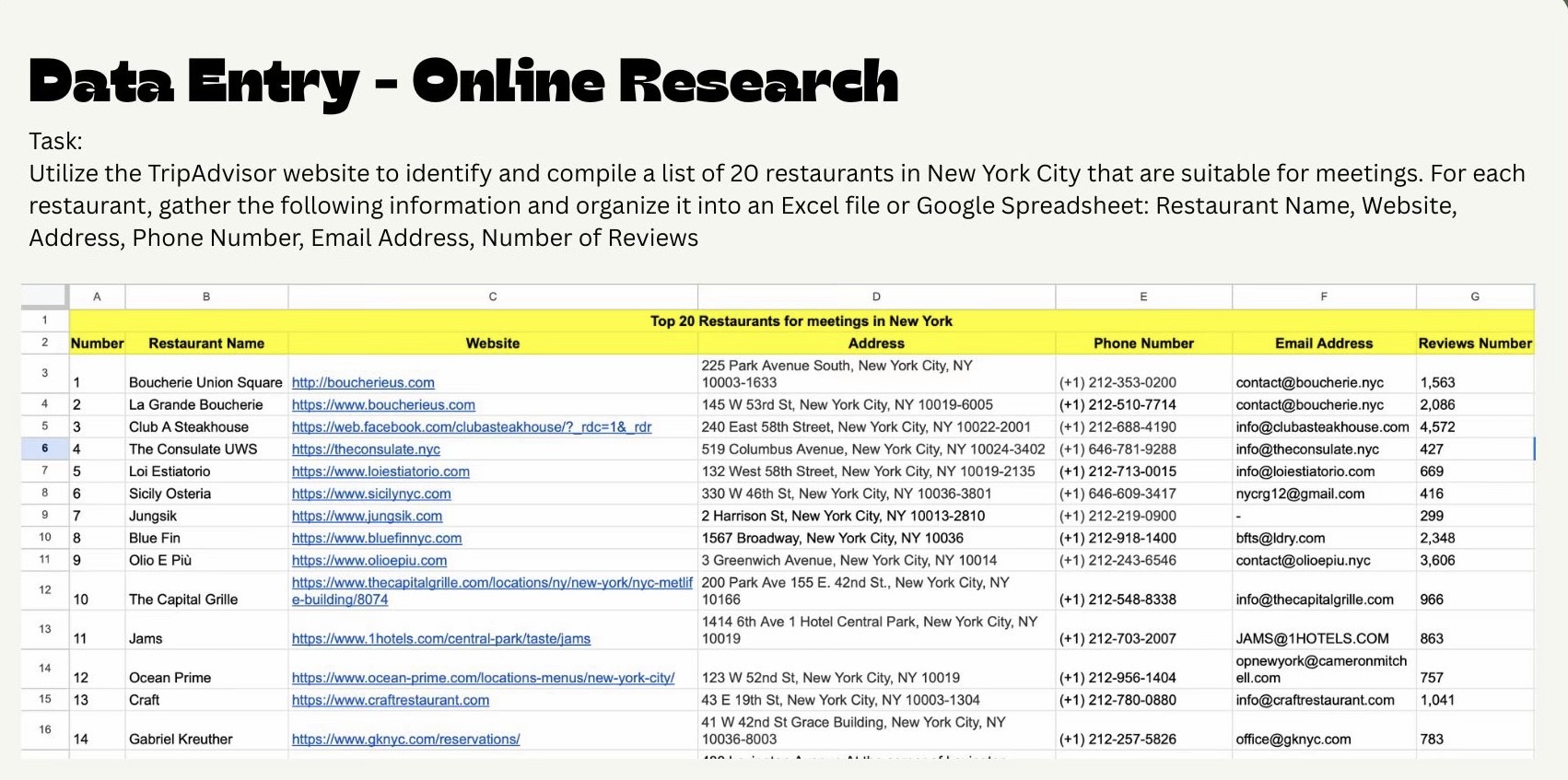Select the Sicily Osteria name cell
The image size is (1568, 780).
point(206,494)
